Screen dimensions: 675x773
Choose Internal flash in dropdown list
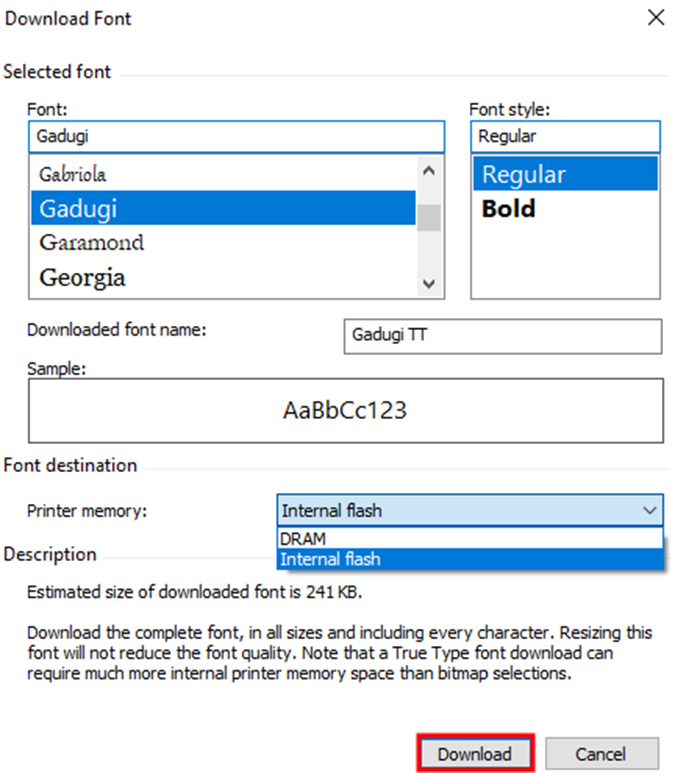click(x=469, y=559)
